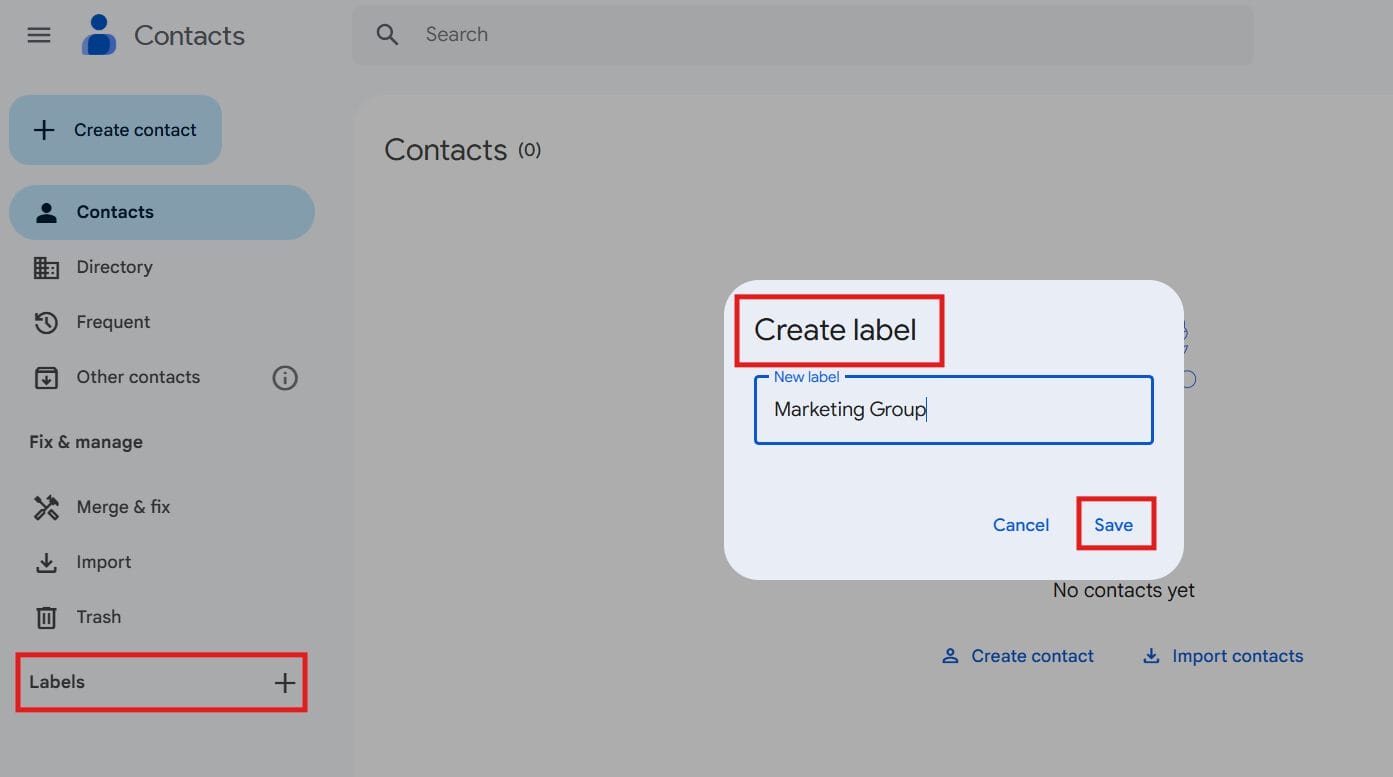Screen dimensions: 1393x777
Task: Save the new label
Action: point(1113,525)
